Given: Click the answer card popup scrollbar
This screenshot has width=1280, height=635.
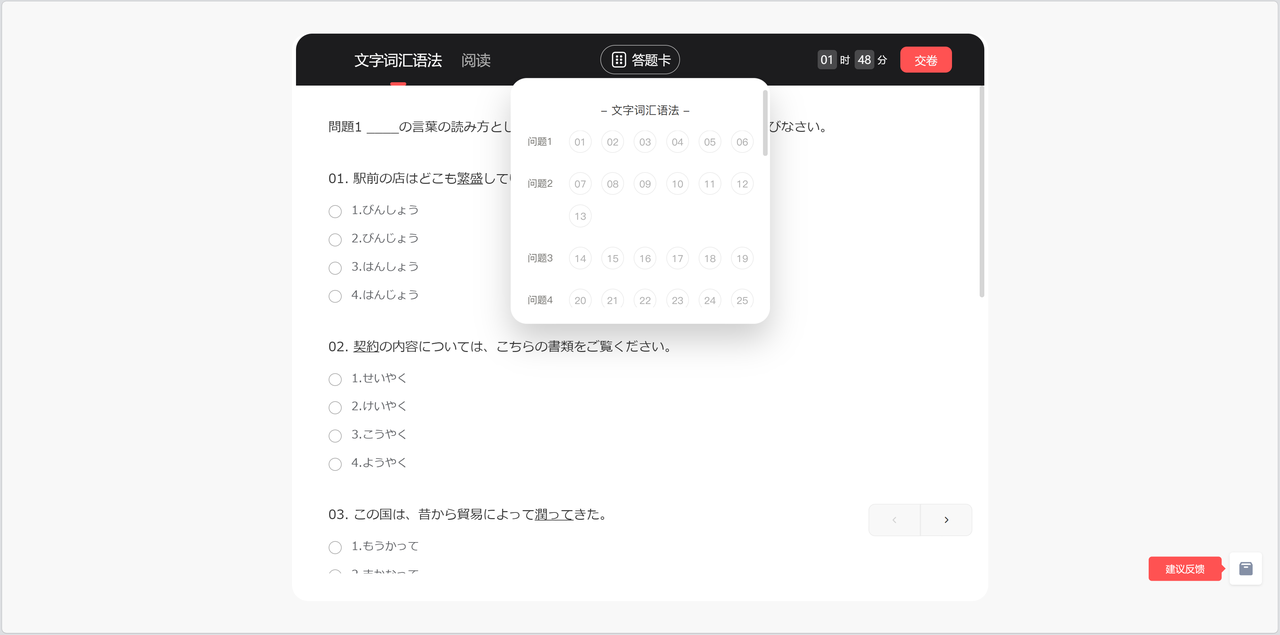Looking at the screenshot, I should tap(765, 123).
